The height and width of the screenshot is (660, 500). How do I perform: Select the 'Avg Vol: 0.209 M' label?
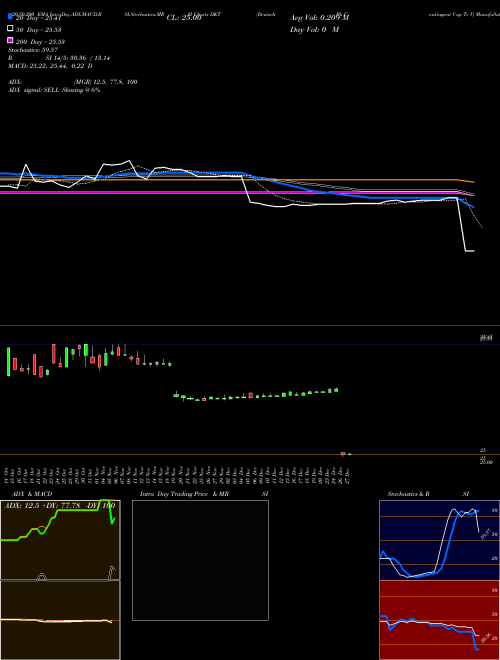pyautogui.click(x=319, y=18)
